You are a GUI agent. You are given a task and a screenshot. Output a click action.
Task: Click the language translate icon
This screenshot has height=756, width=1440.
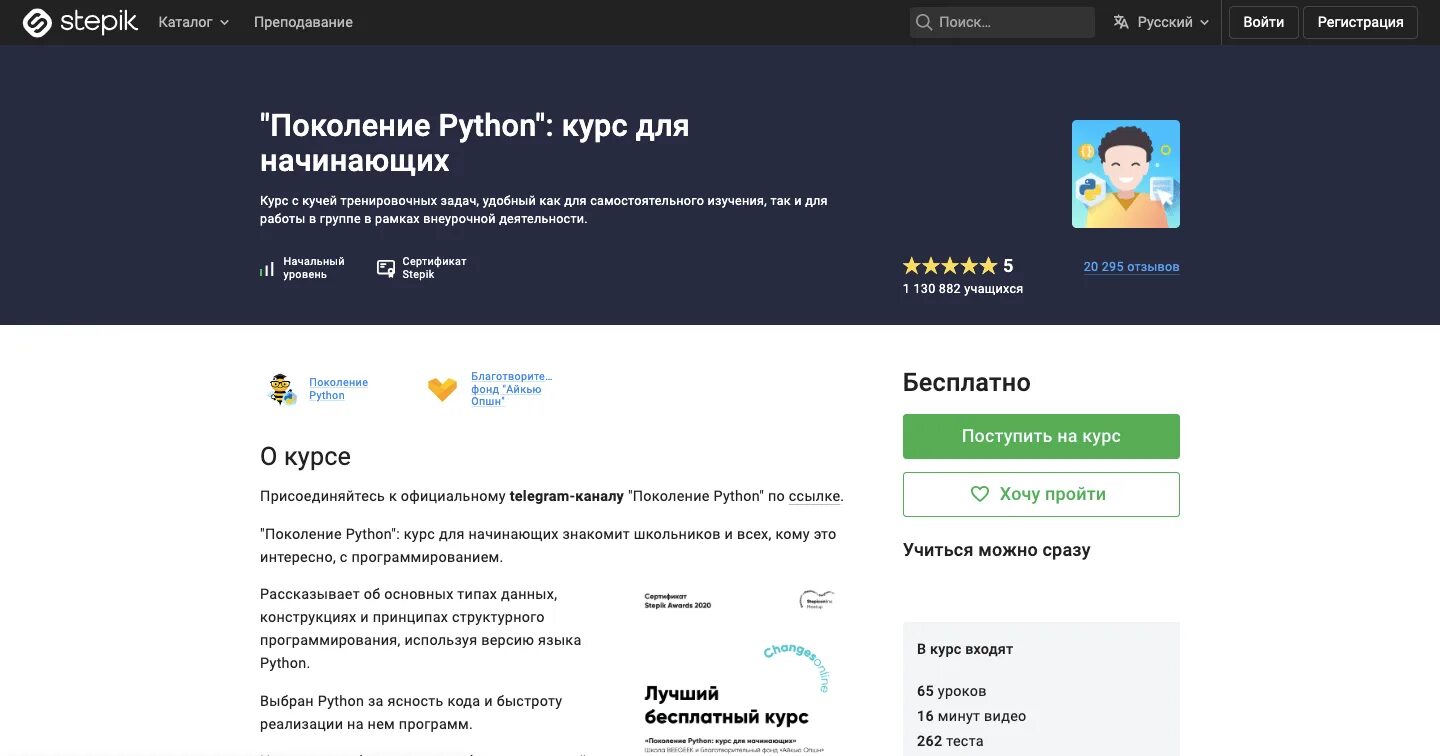[1121, 22]
